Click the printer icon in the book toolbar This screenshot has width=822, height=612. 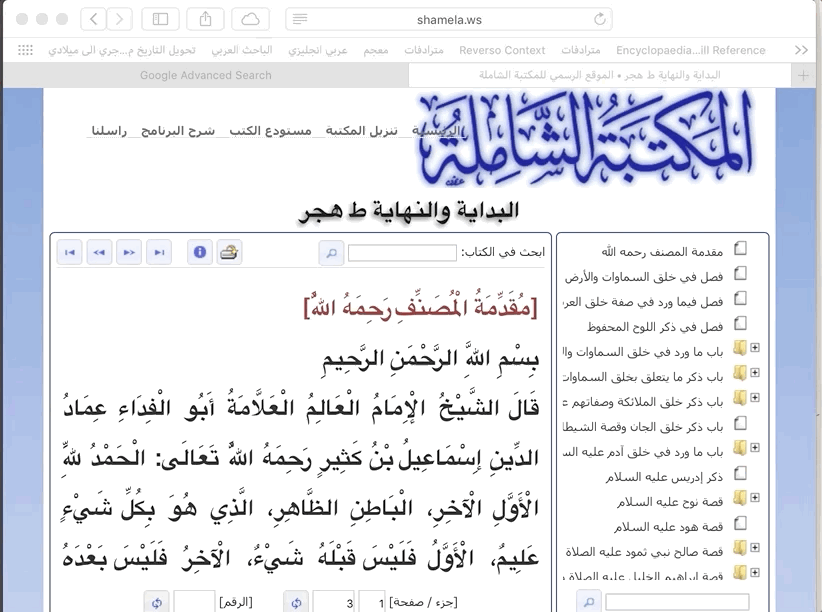(x=229, y=252)
